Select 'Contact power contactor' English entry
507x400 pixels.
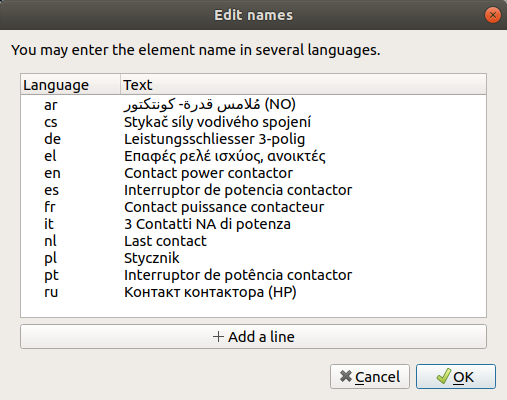point(208,173)
